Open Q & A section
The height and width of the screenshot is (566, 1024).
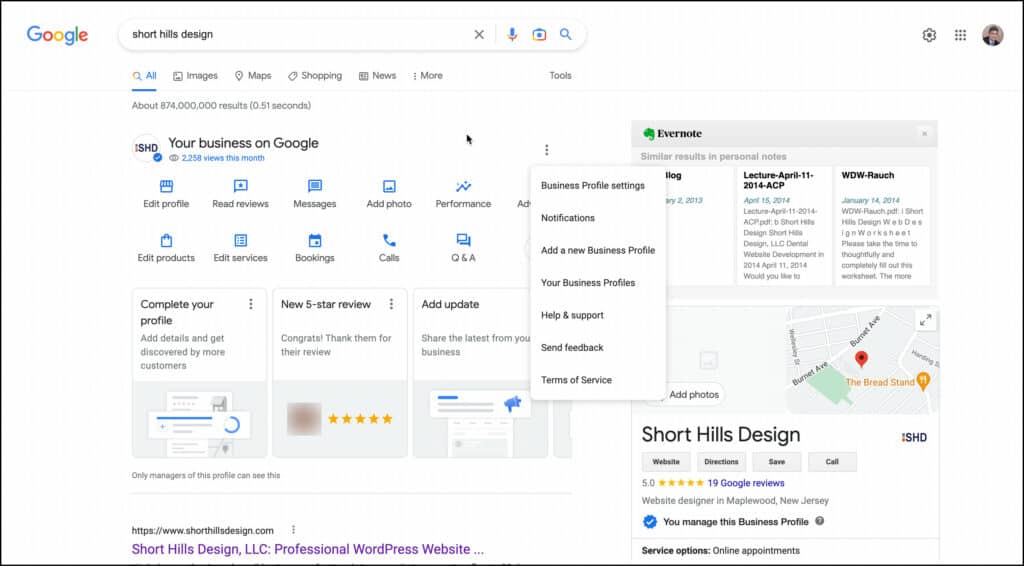point(463,248)
